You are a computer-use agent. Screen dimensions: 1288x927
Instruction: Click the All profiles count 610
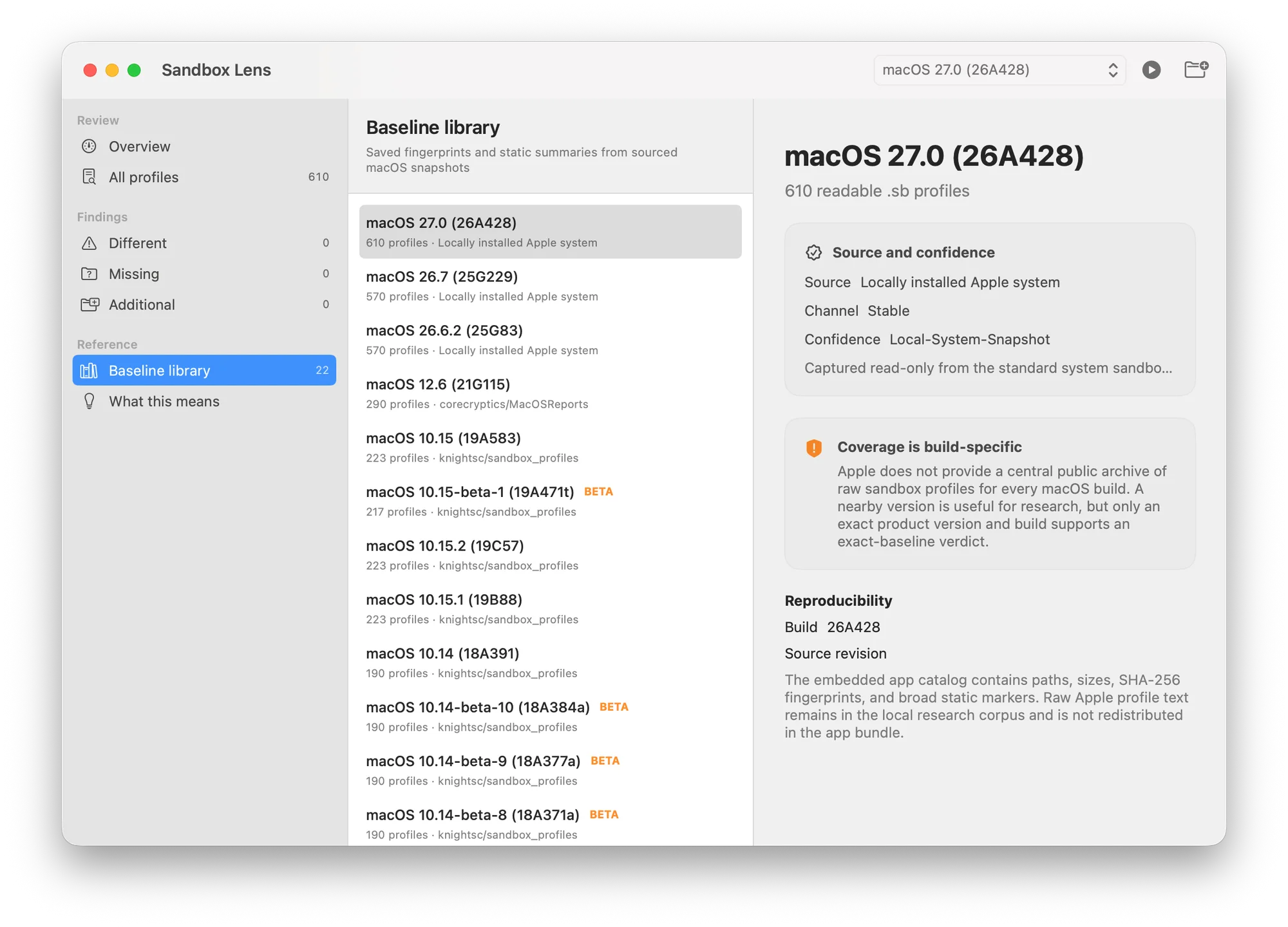coord(318,177)
